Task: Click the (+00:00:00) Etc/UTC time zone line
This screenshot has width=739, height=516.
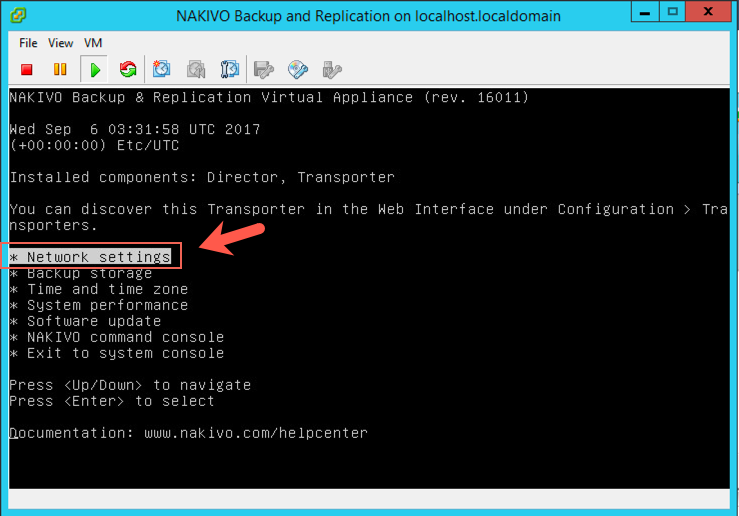Action: coord(94,145)
